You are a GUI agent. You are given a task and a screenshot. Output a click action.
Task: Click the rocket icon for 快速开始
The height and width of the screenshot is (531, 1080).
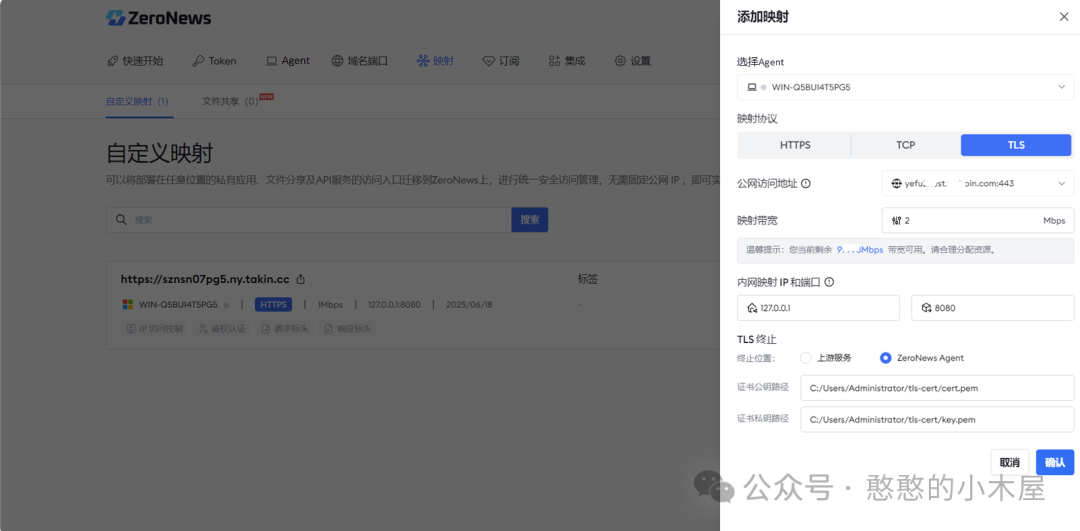click(x=113, y=61)
